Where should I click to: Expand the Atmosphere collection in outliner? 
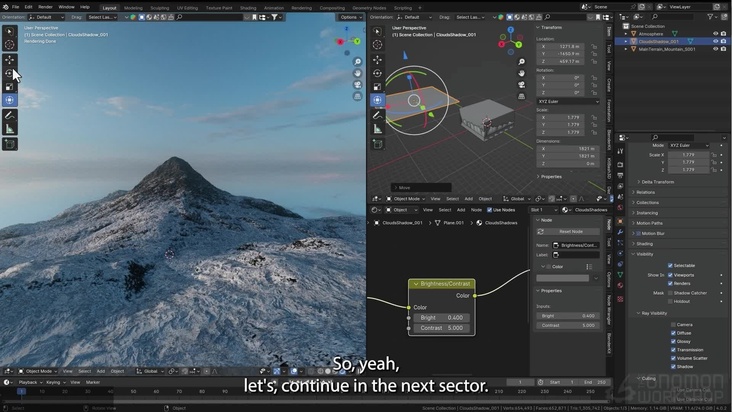(626, 34)
